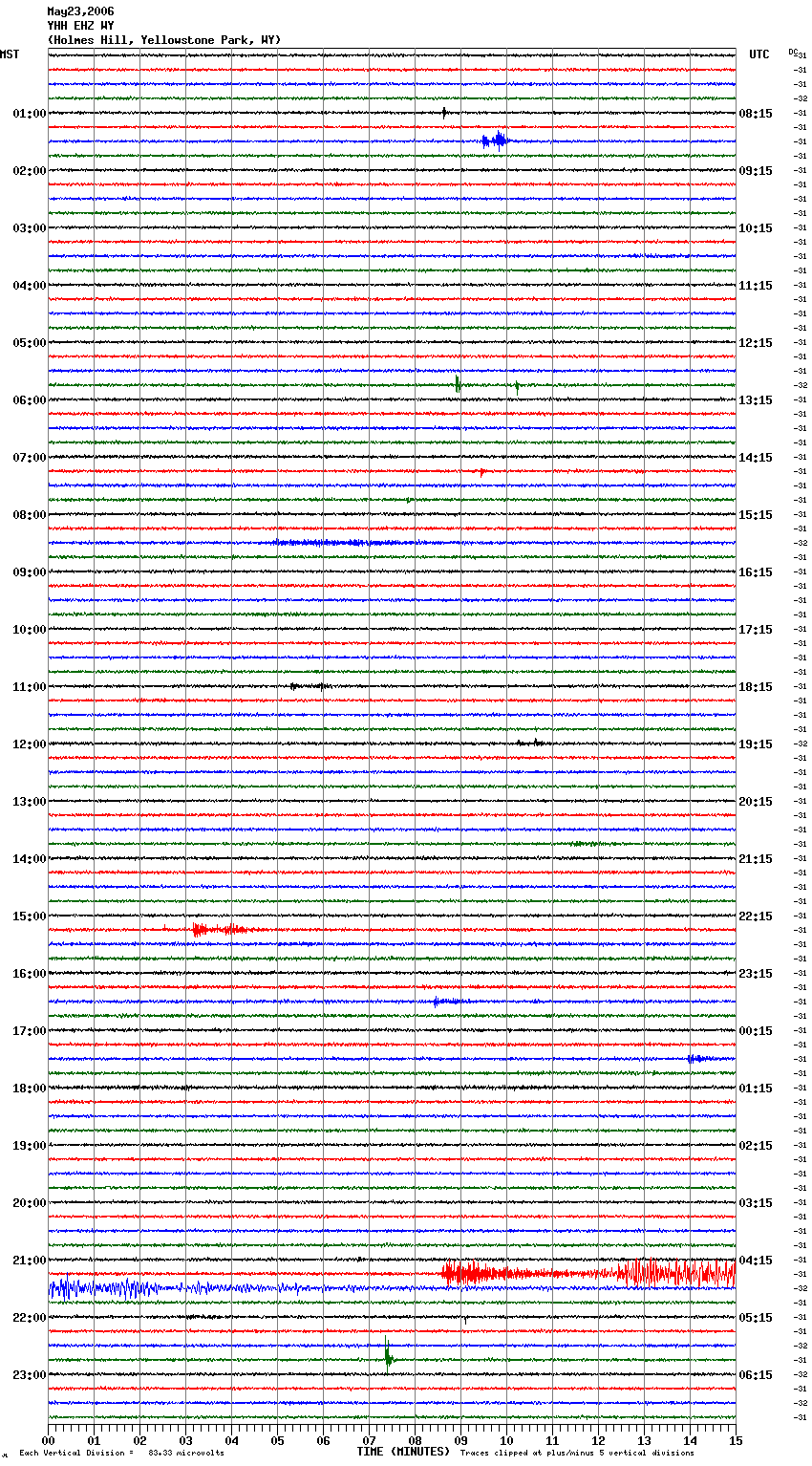Click minute tick label 00 on time axis
This screenshot has height=1466, width=812.
click(48, 1440)
